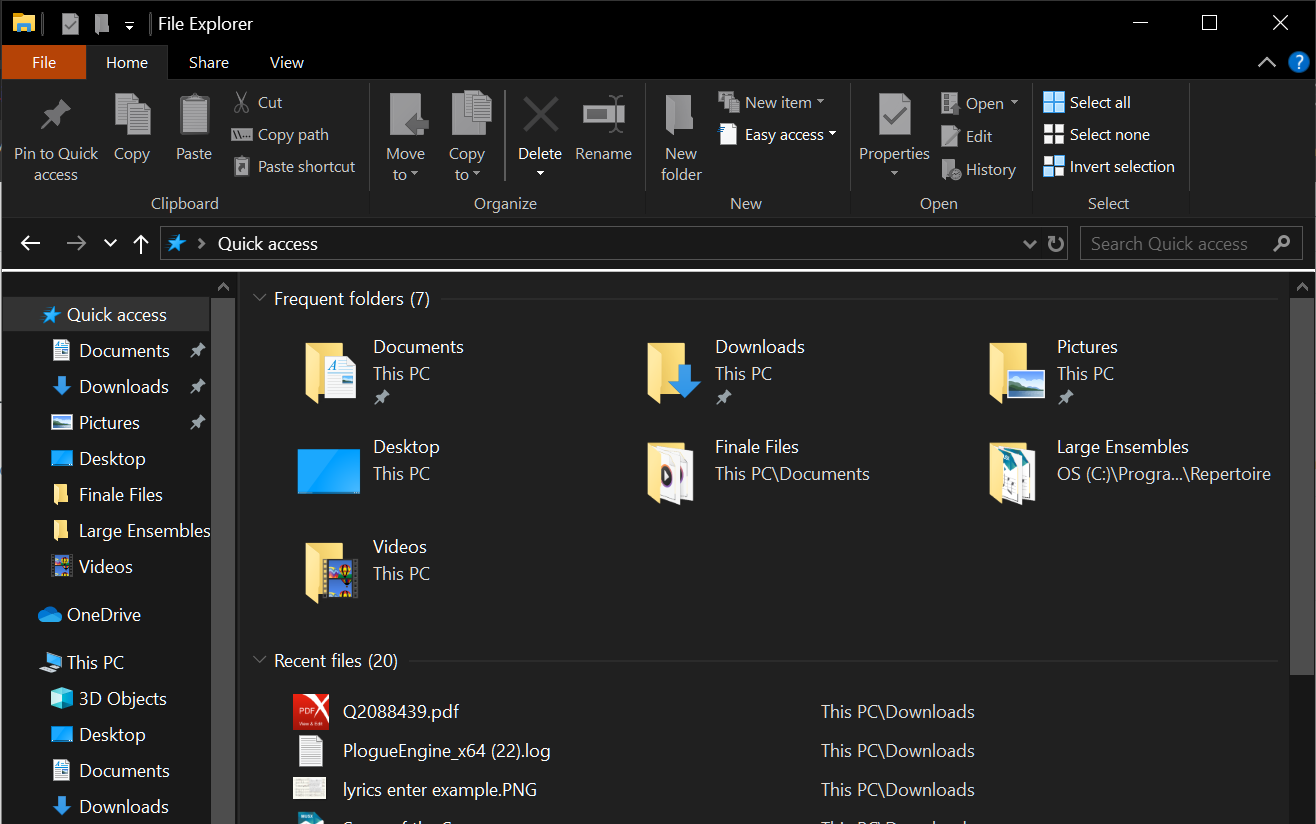Open the address bar history dropdown
The image size is (1316, 824).
click(x=1030, y=243)
